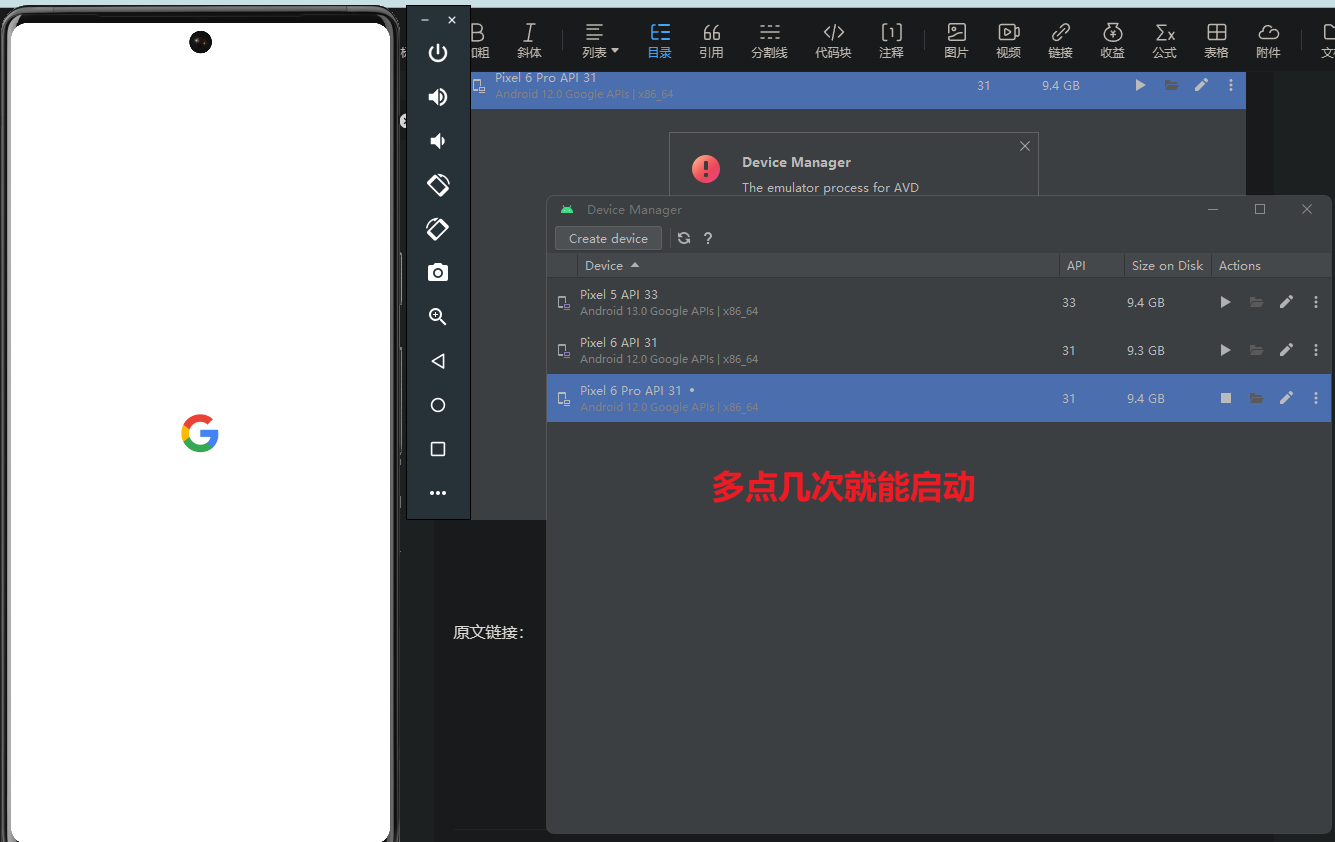1335x842 pixels.
Task: Insert an image via the 图片 icon
Action: coord(956,41)
